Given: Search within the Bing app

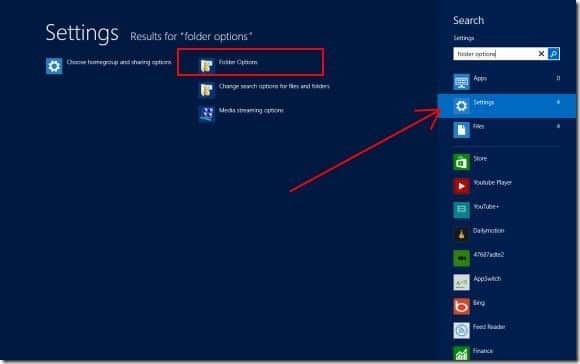Looking at the screenshot, I should tap(469, 306).
